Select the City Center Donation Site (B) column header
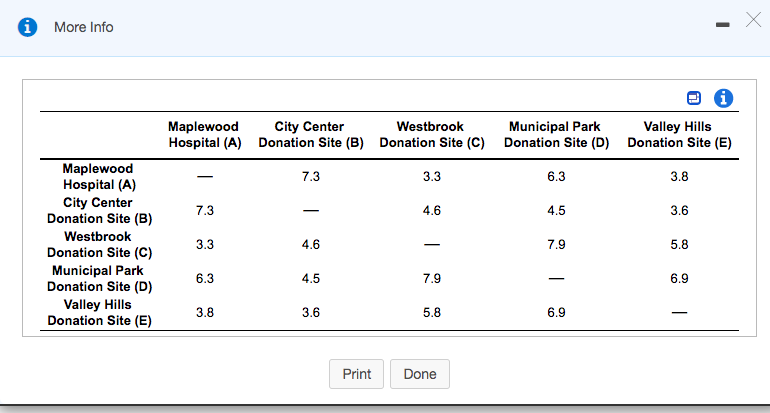The image size is (770, 413). pos(311,135)
